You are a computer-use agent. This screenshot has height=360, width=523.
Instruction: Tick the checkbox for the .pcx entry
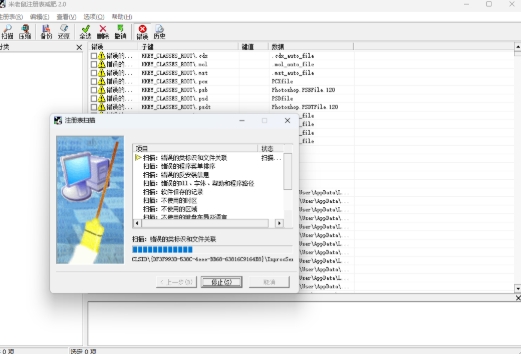[x=94, y=81]
